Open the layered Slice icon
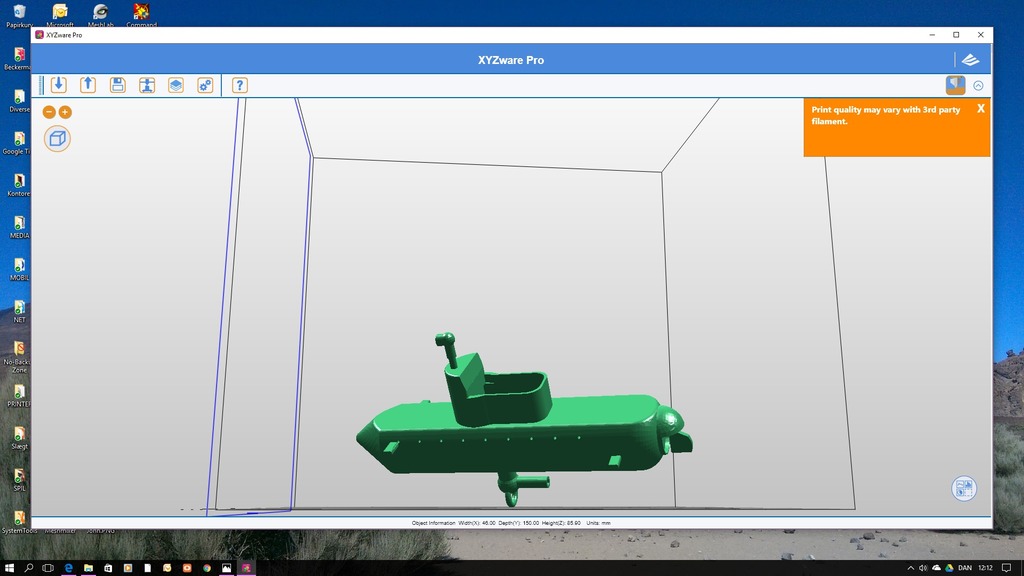 pyautogui.click(x=176, y=85)
